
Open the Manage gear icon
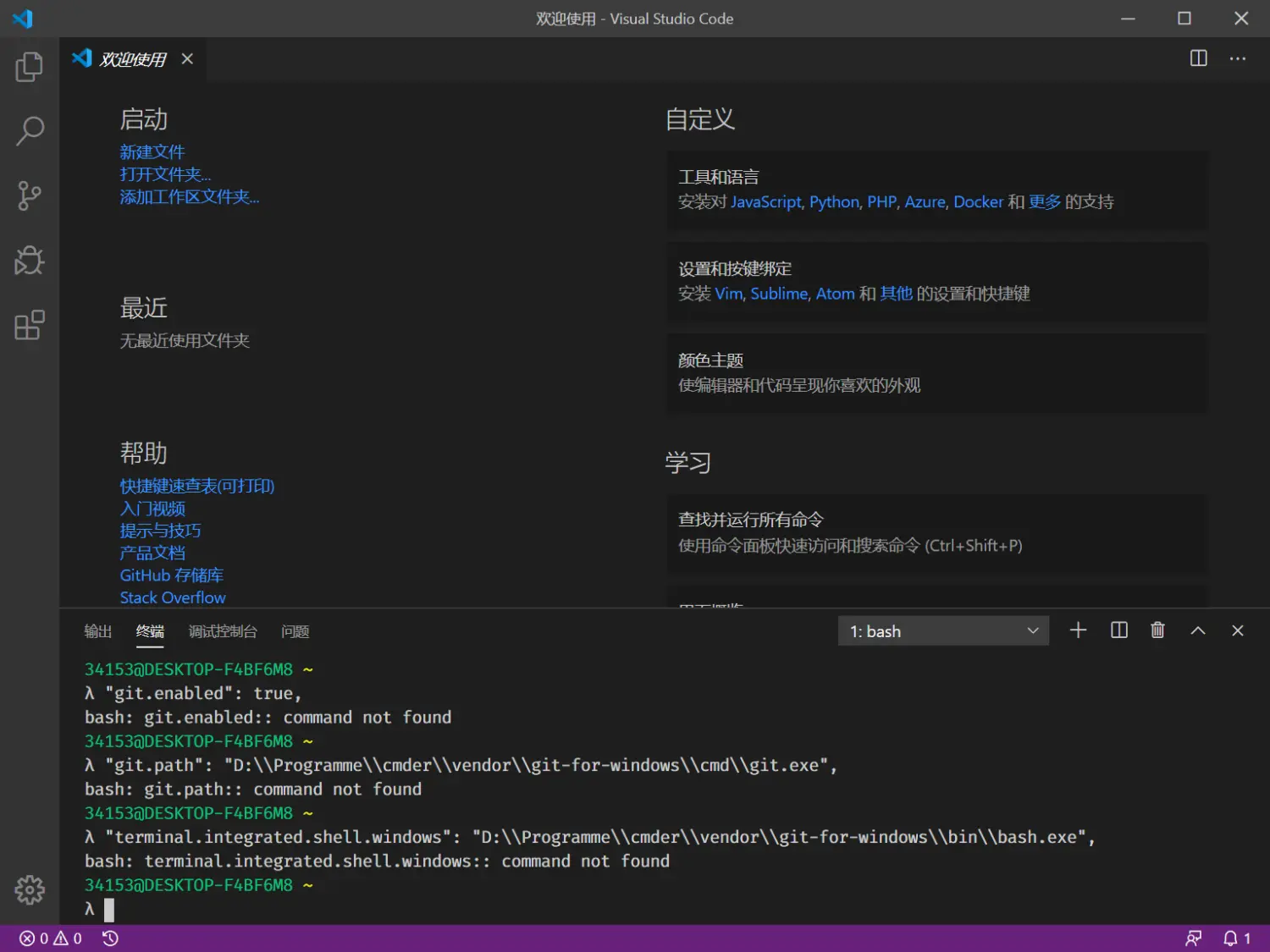coord(29,889)
